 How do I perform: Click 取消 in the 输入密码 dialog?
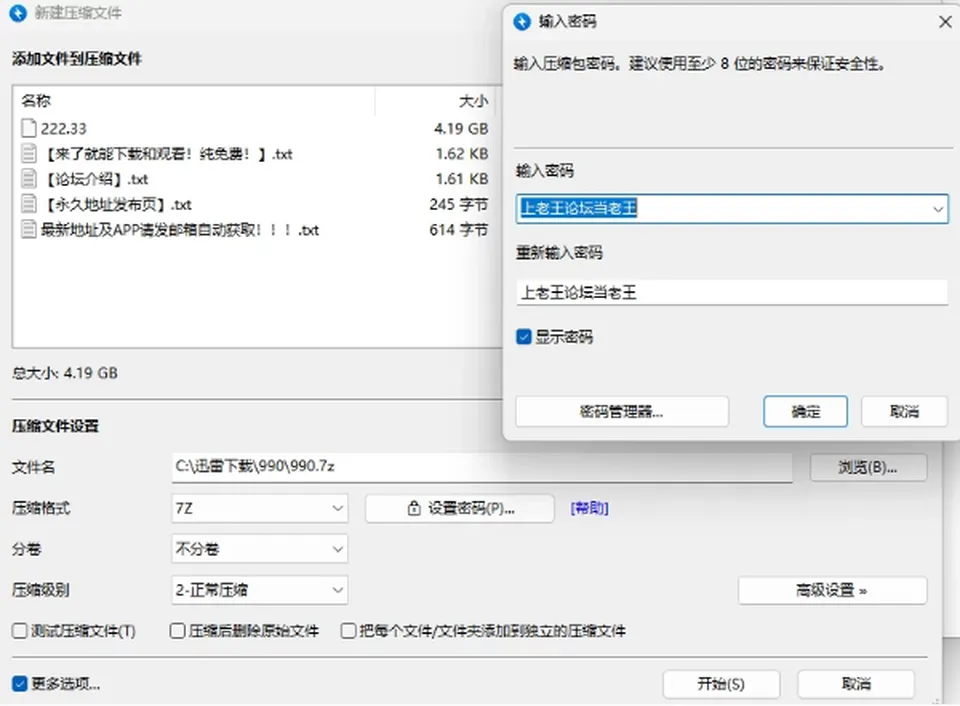pos(904,411)
